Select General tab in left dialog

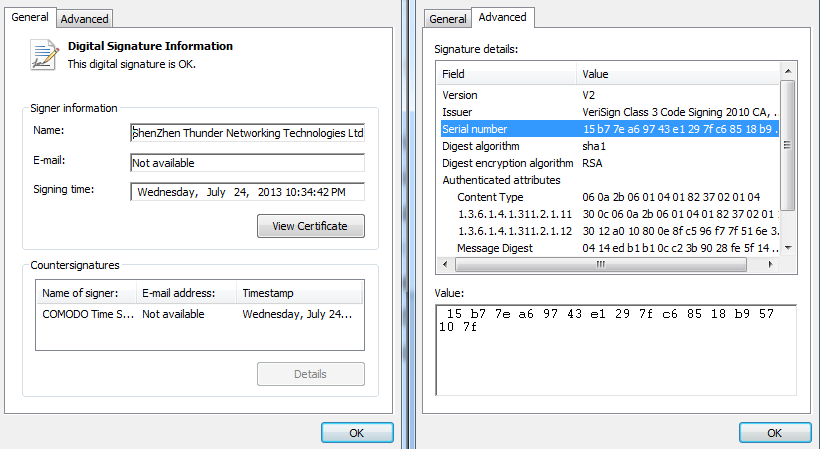30,17
